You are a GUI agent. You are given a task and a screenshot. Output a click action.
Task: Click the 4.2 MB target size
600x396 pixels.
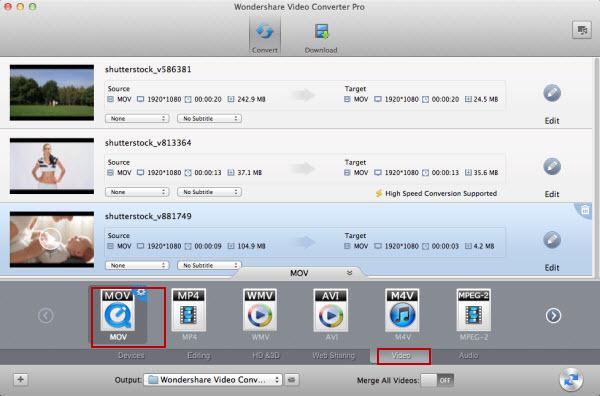pyautogui.click(x=484, y=246)
